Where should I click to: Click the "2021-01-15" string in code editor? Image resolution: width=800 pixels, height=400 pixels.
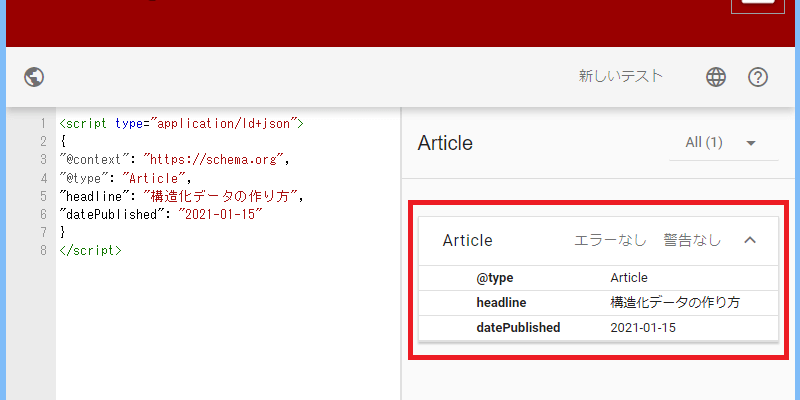(x=220, y=214)
